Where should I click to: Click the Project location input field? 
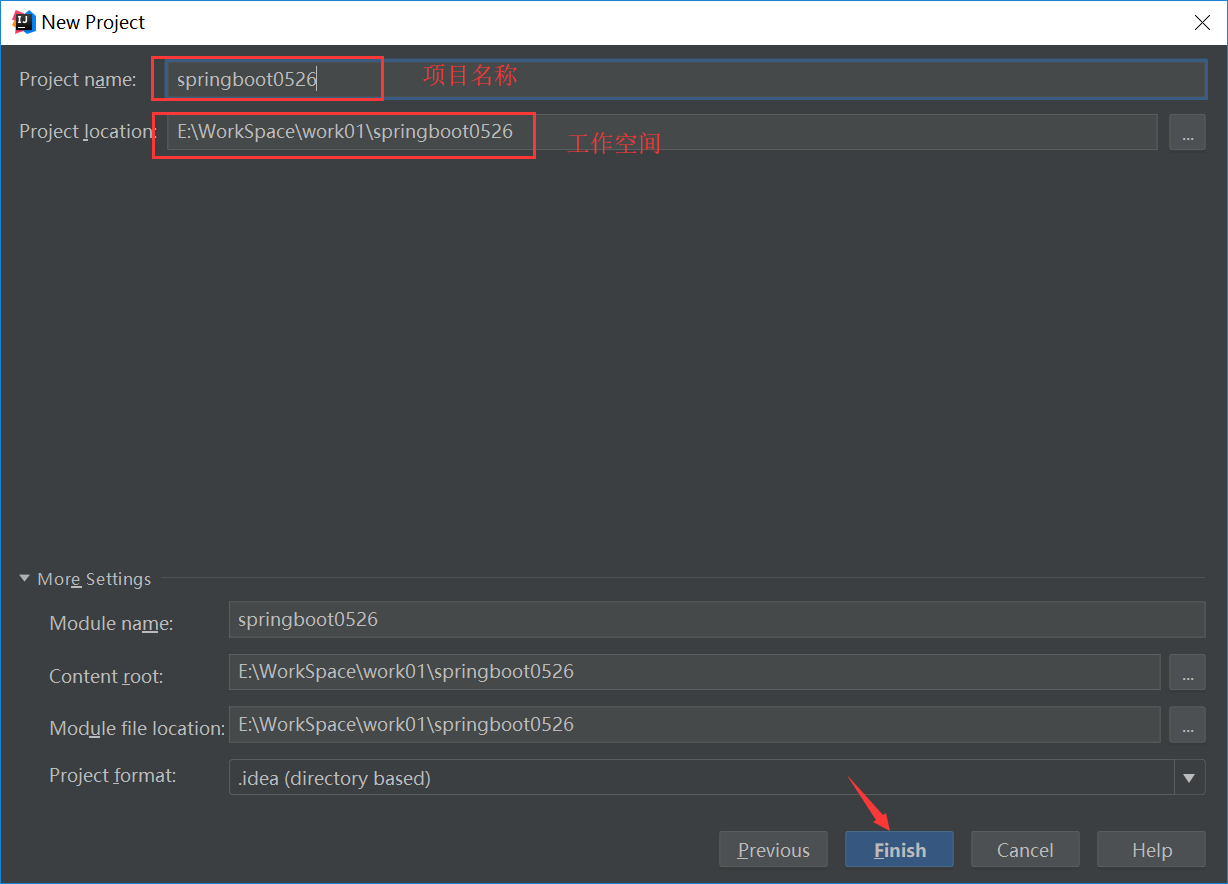(662, 132)
